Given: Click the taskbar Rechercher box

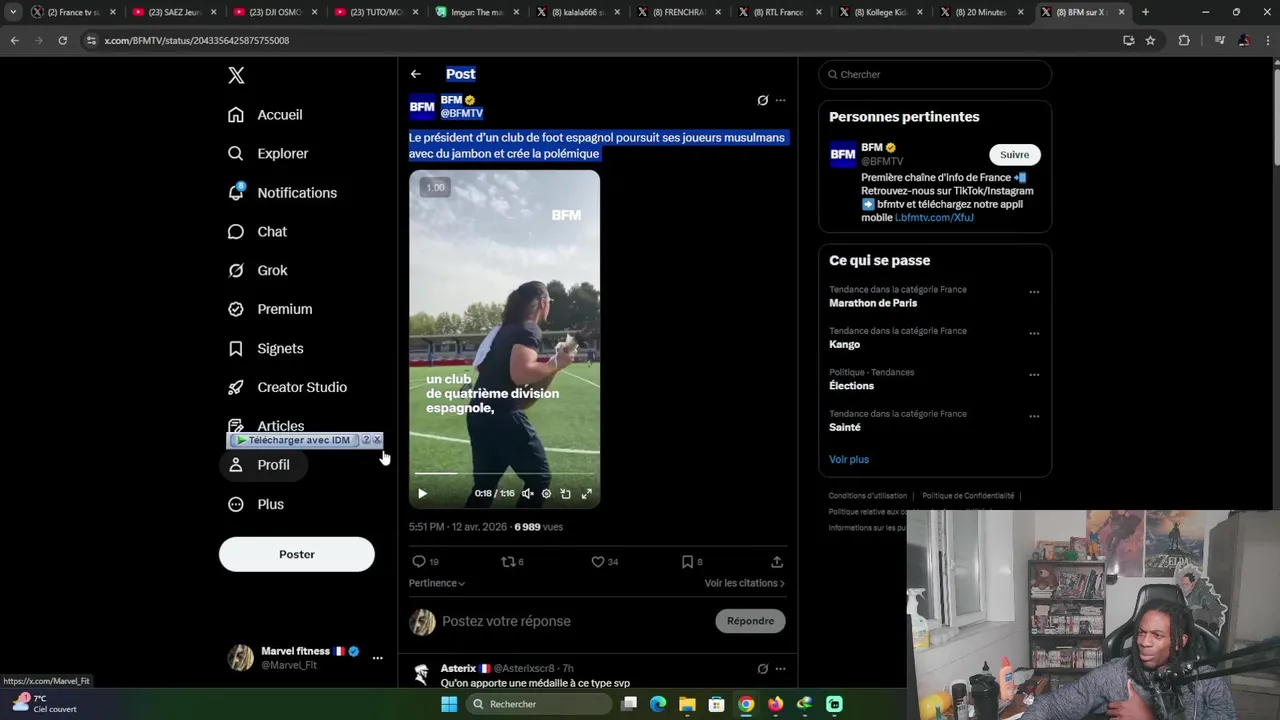Looking at the screenshot, I should [x=540, y=704].
